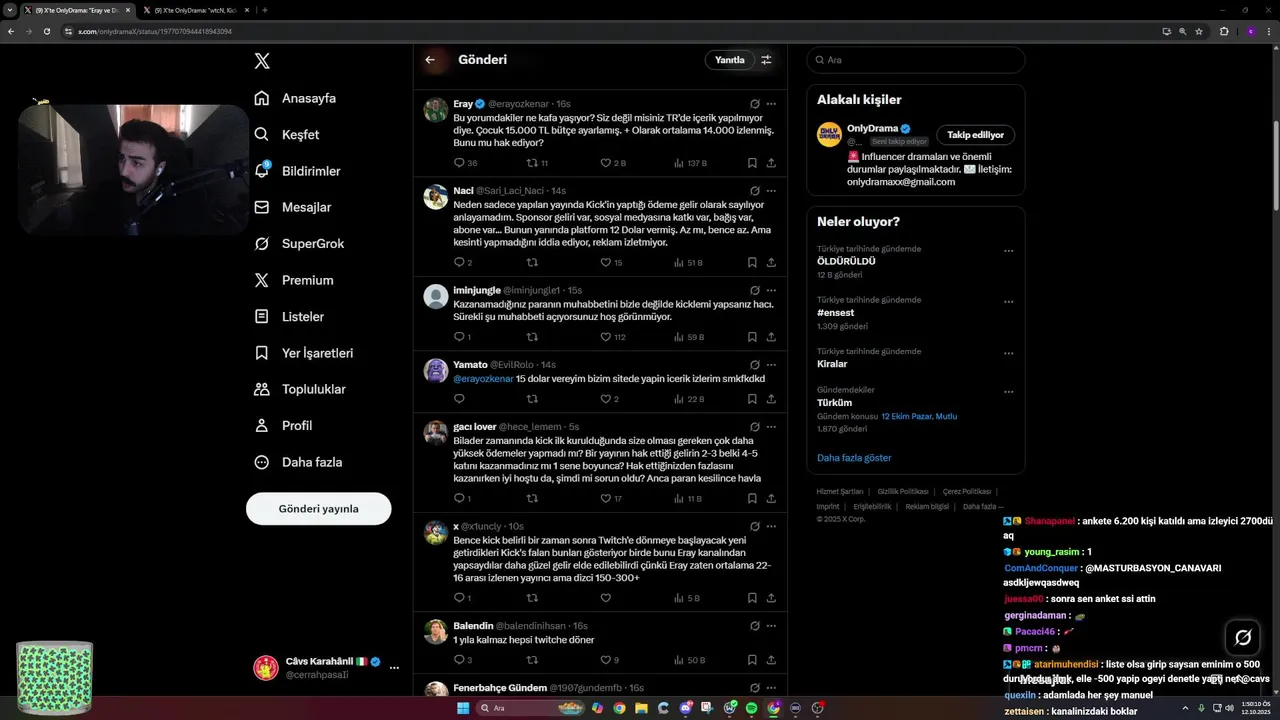Image resolution: width=1280 pixels, height=720 pixels.
Task: Open Naci's post more options
Action: pos(771,191)
